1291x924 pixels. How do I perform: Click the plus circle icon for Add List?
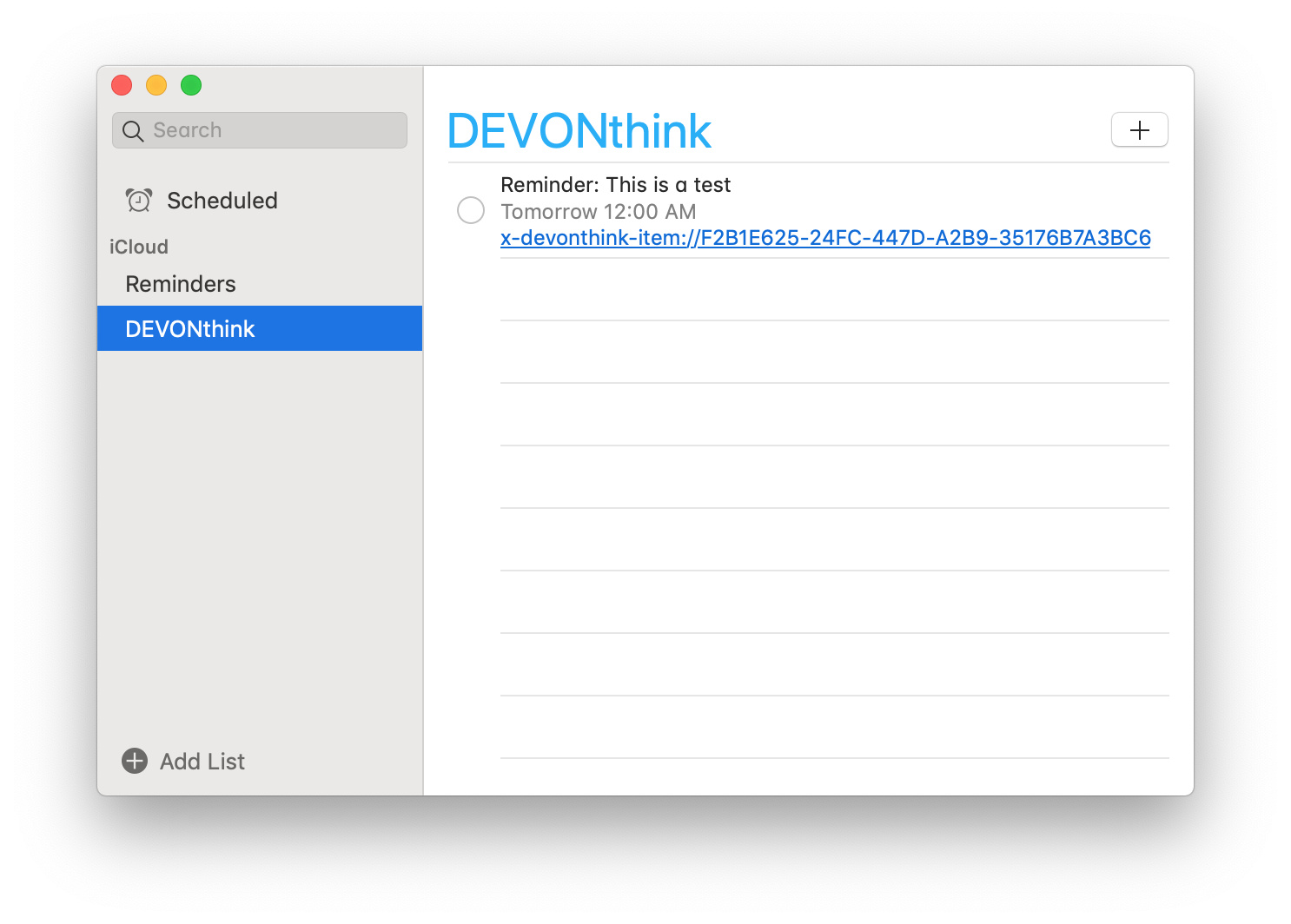coord(135,761)
